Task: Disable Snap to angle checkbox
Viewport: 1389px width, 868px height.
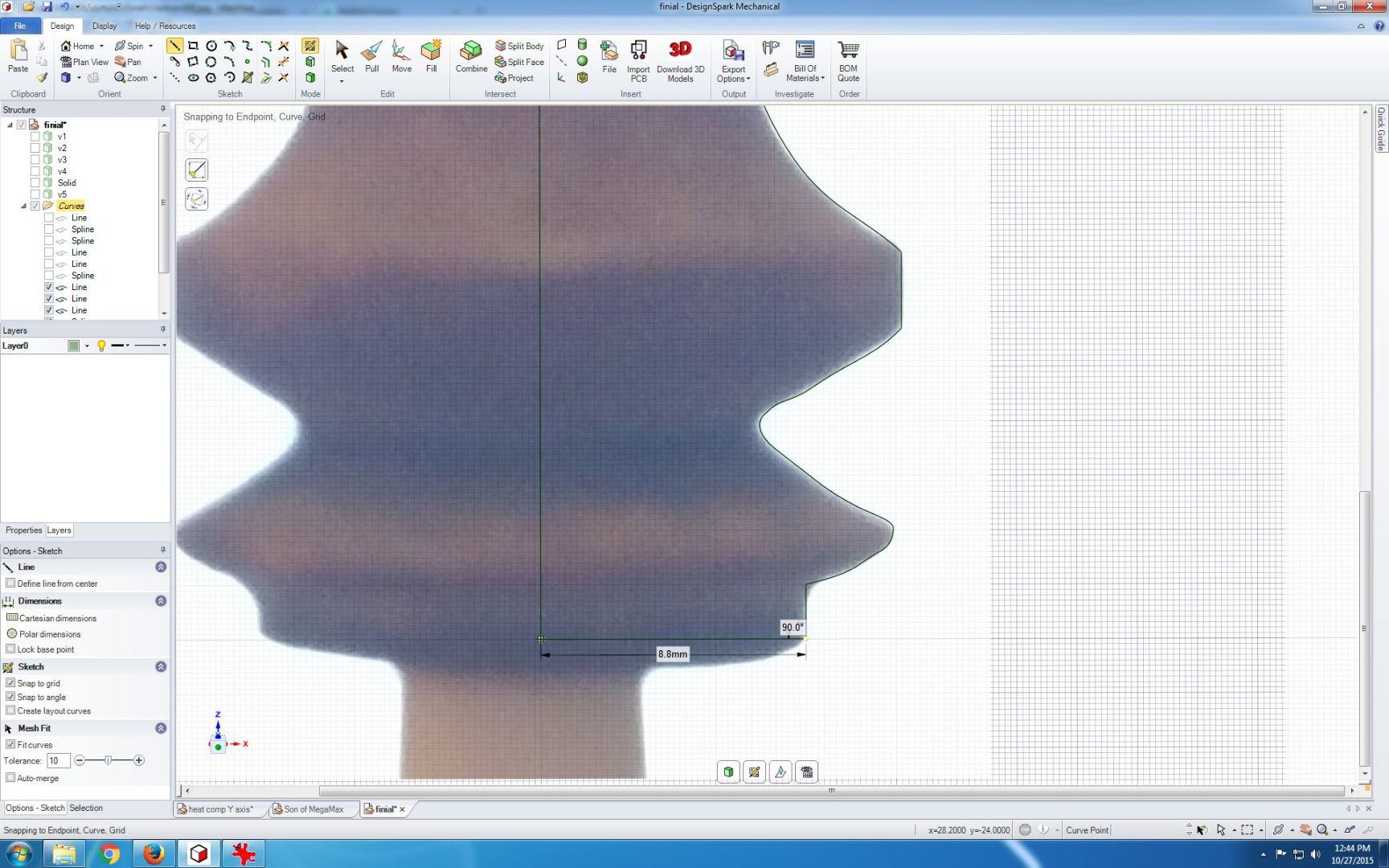Action: tap(10, 697)
